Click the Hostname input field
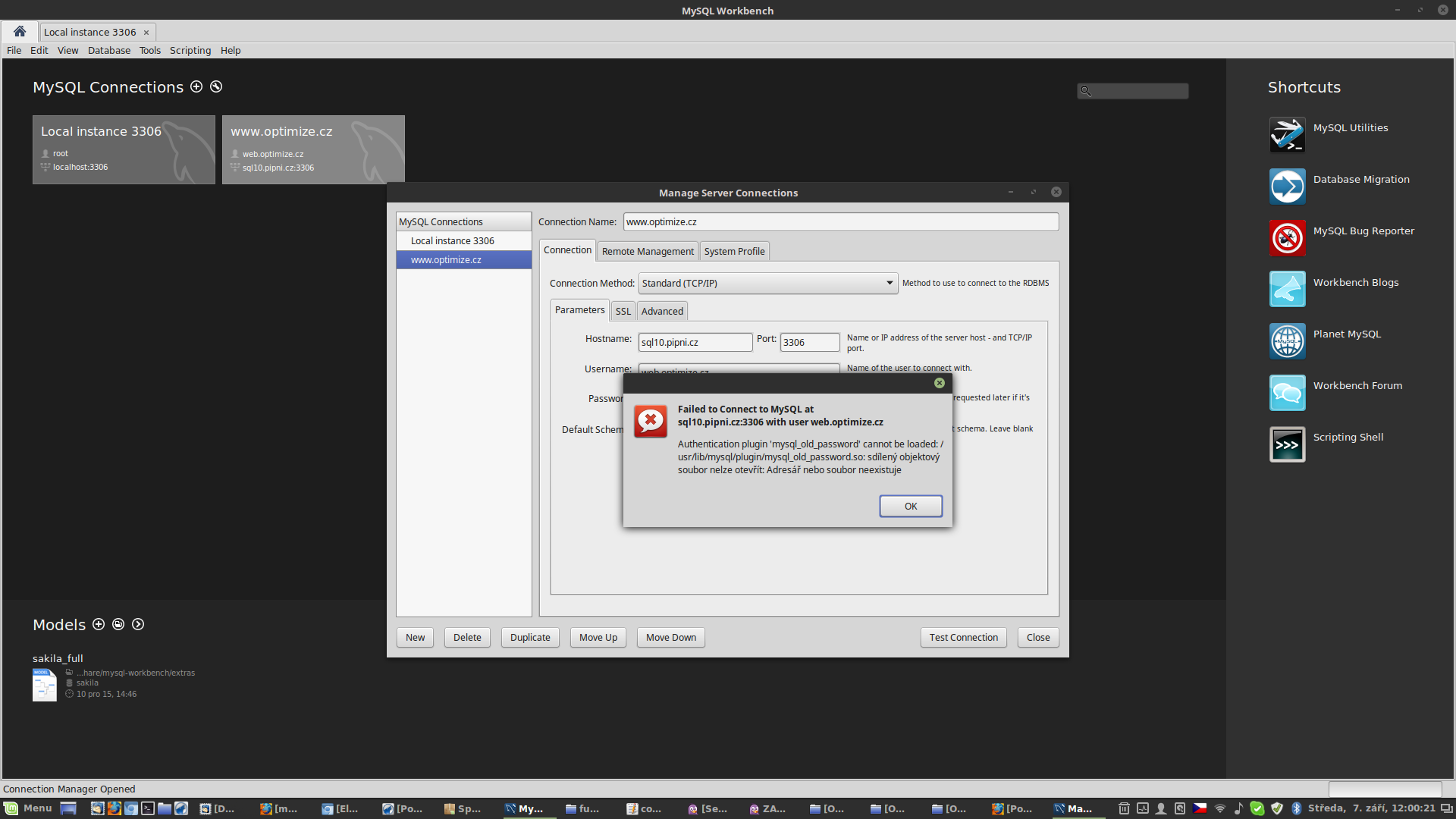Image resolution: width=1456 pixels, height=819 pixels. click(x=695, y=342)
